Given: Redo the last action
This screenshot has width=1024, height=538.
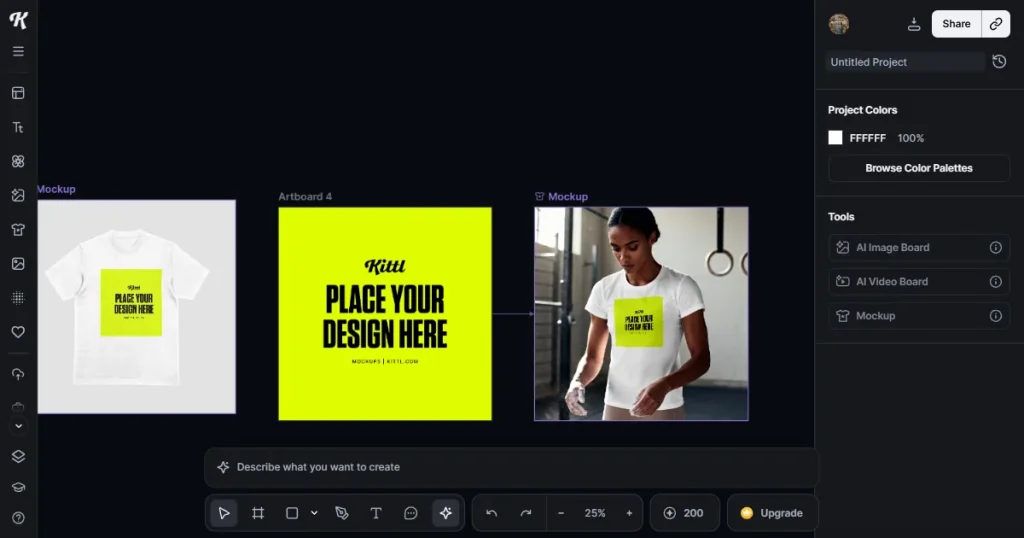Looking at the screenshot, I should pyautogui.click(x=526, y=513).
